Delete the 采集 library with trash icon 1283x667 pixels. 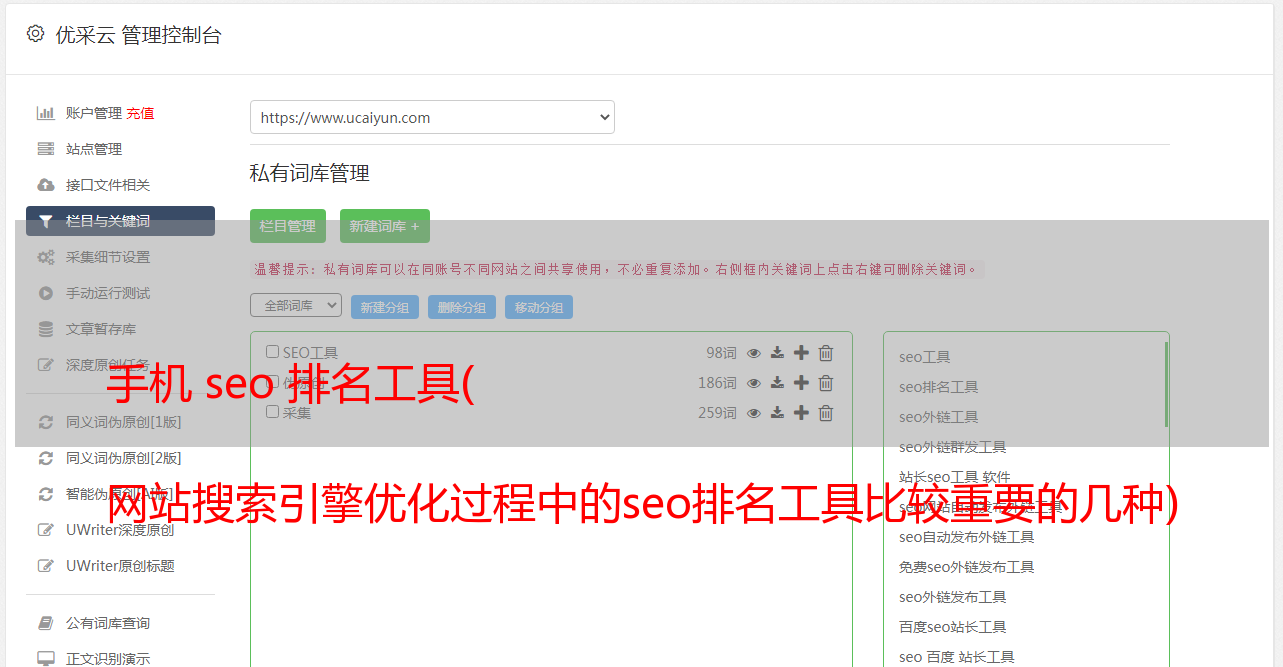pyautogui.click(x=826, y=413)
